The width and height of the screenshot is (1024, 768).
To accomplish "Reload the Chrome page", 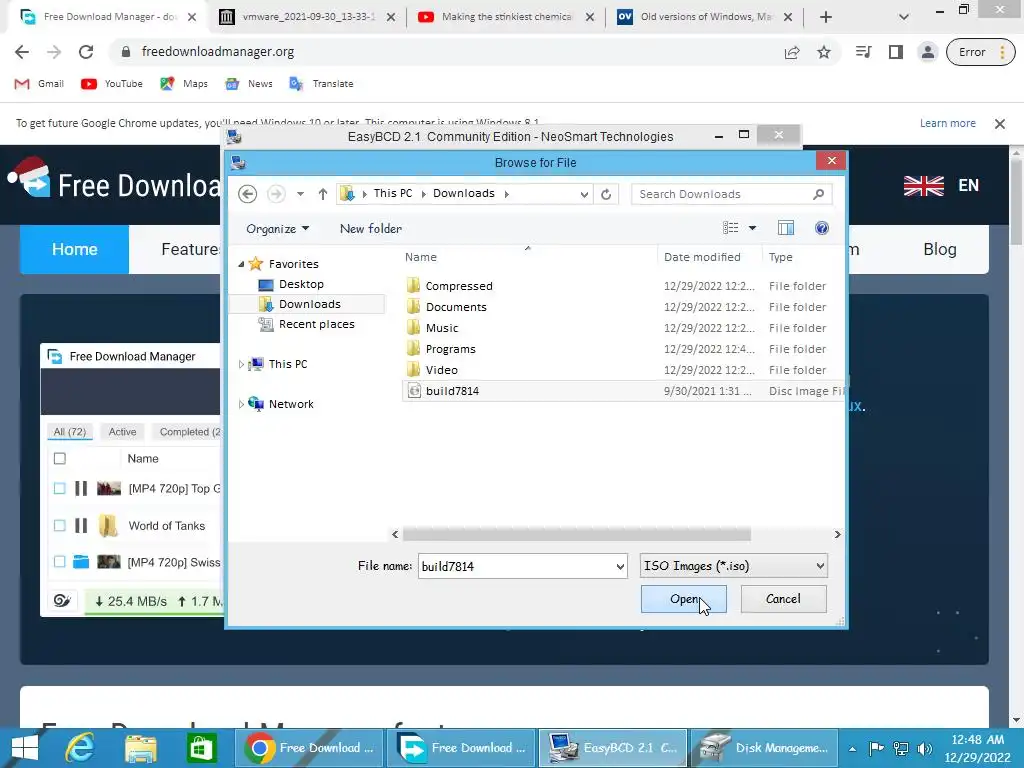I will coord(86,52).
